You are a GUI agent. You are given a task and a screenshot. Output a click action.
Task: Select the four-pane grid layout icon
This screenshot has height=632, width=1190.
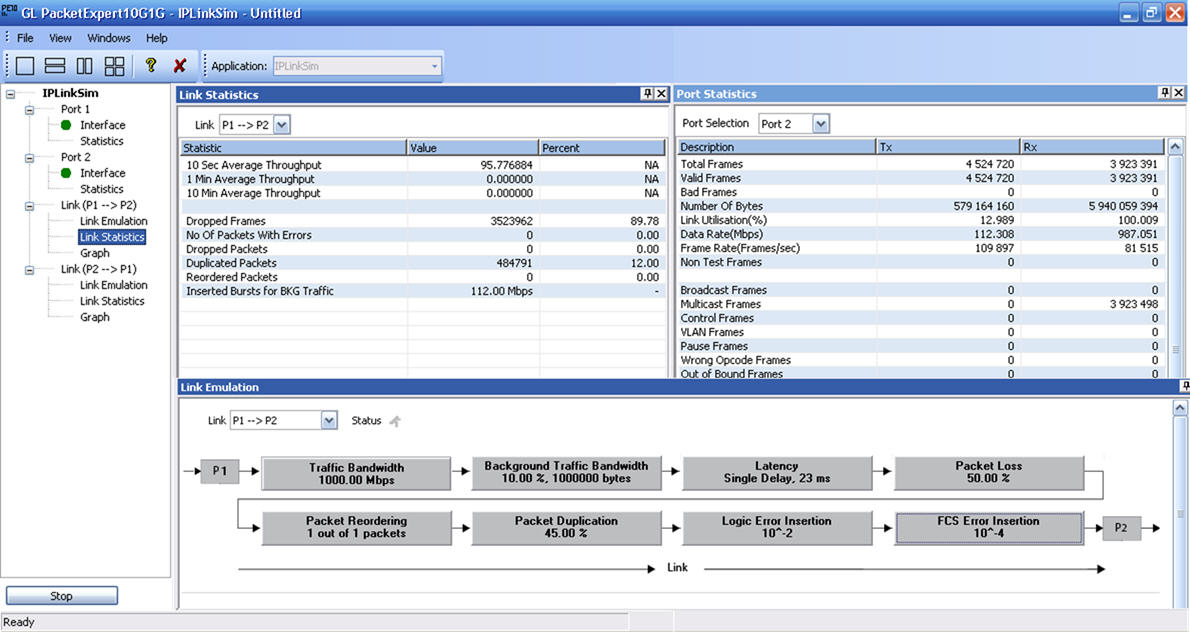(115, 66)
